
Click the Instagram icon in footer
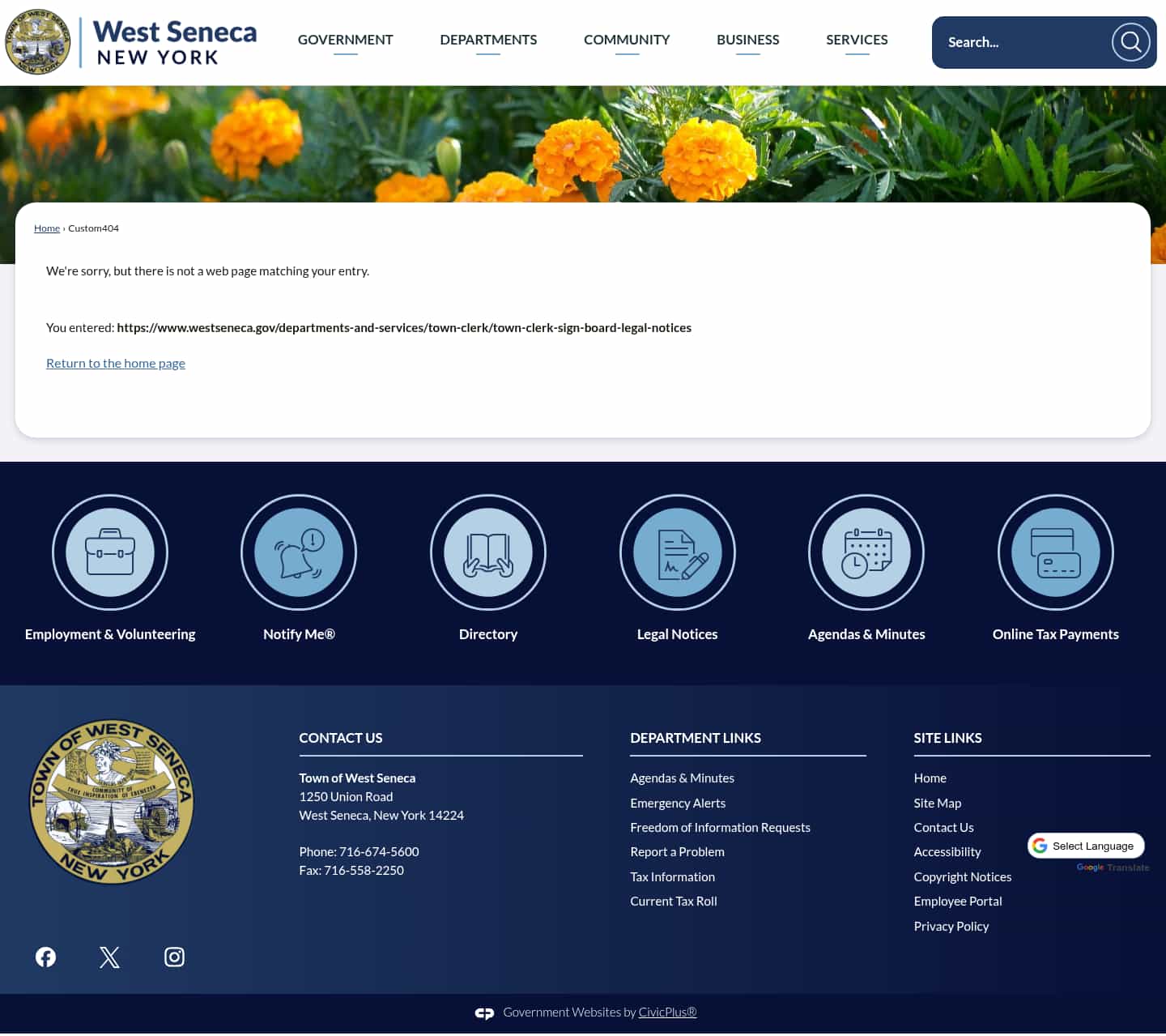coord(174,957)
